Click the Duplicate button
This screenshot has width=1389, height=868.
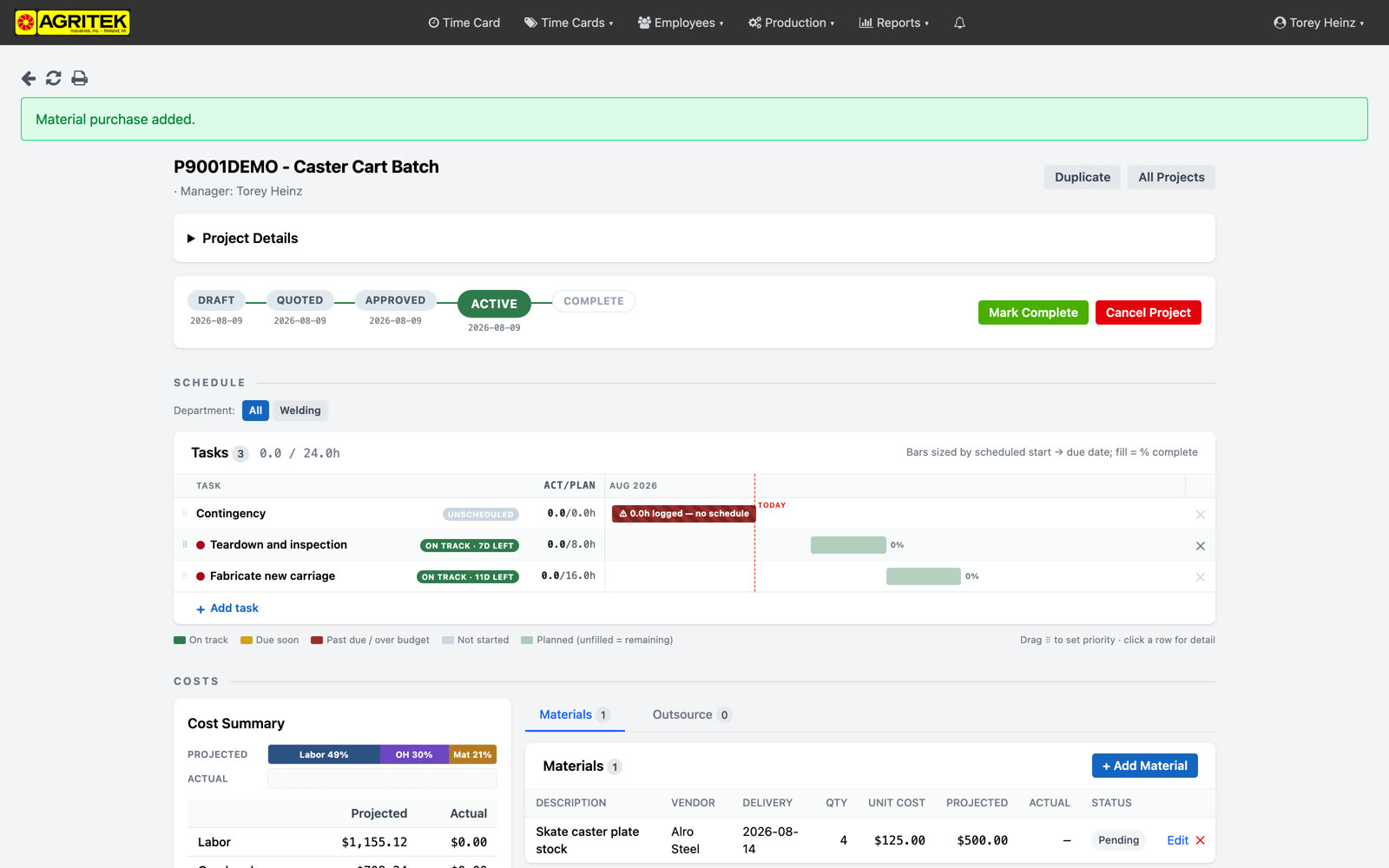tap(1083, 177)
